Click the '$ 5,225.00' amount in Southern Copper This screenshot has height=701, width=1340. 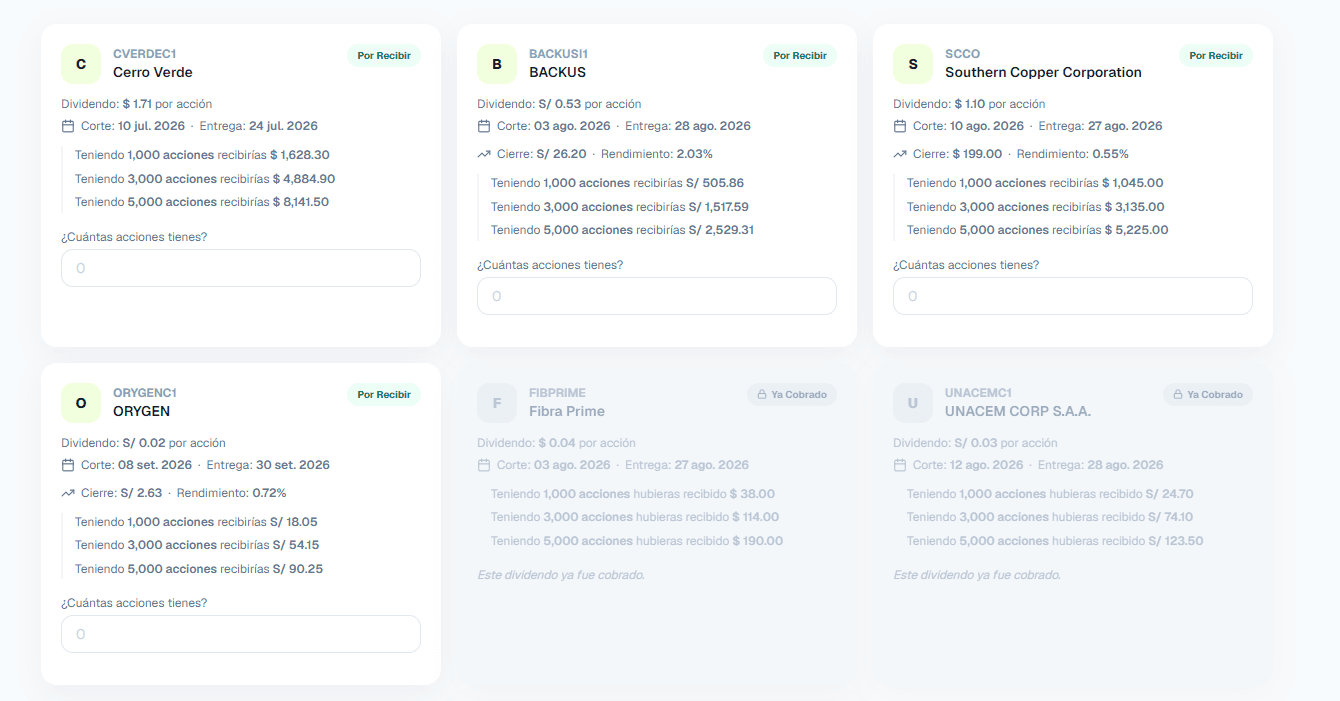click(x=1135, y=230)
